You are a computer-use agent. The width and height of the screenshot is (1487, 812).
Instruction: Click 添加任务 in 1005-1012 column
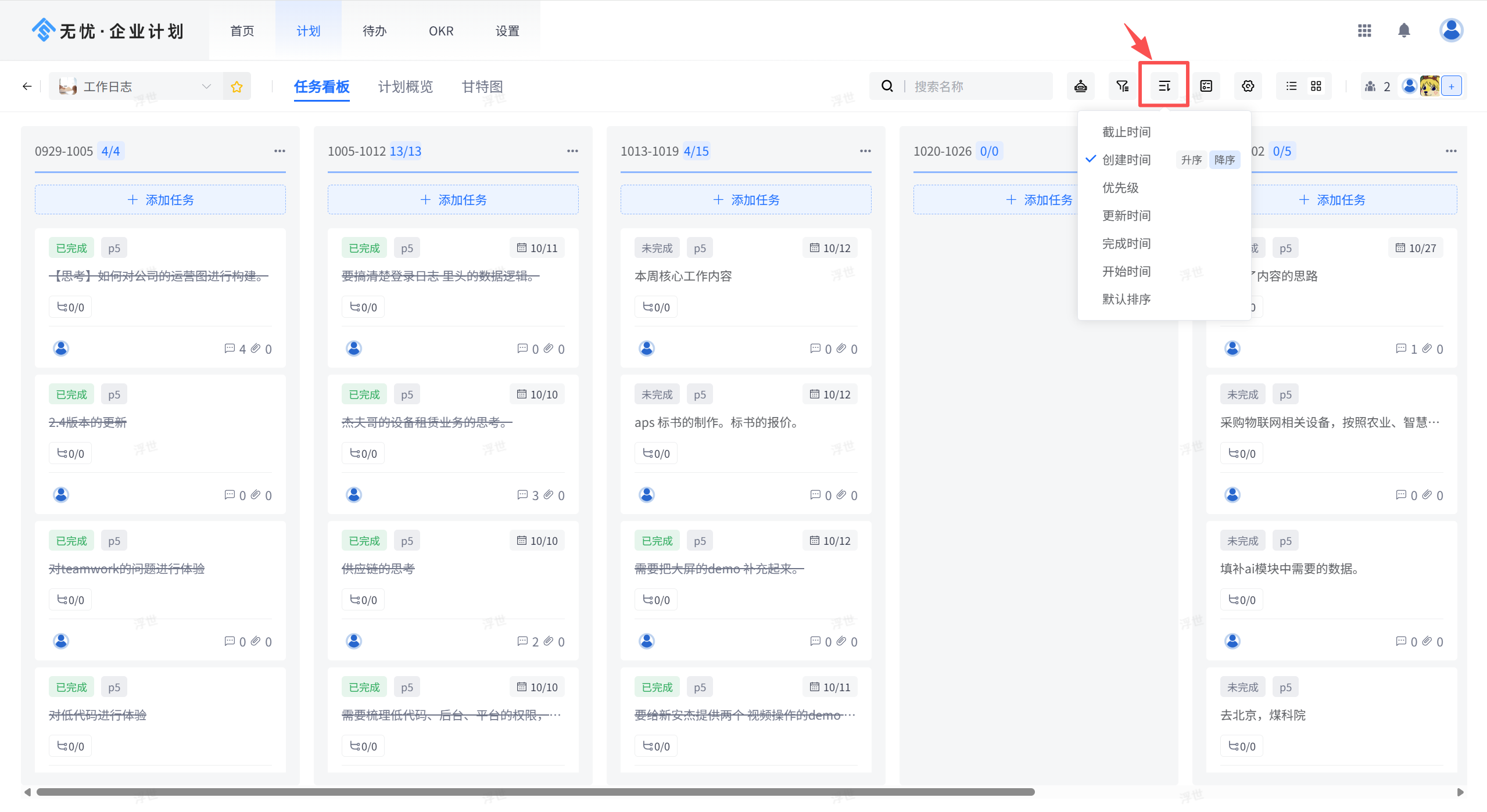click(453, 200)
